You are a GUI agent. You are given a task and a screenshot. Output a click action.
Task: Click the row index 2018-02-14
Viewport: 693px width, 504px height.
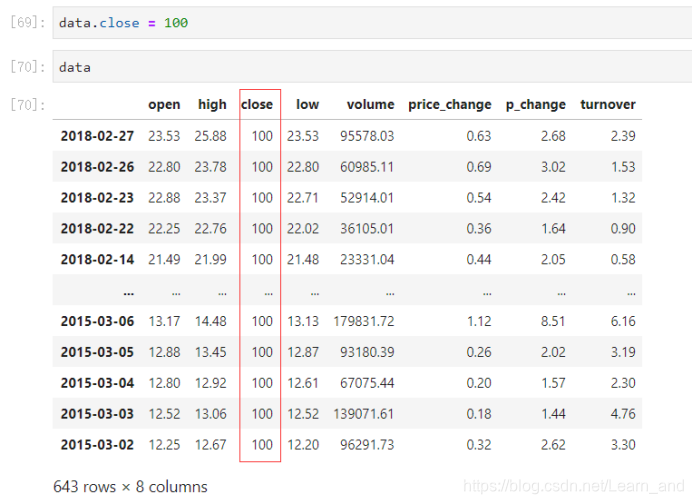click(x=97, y=260)
